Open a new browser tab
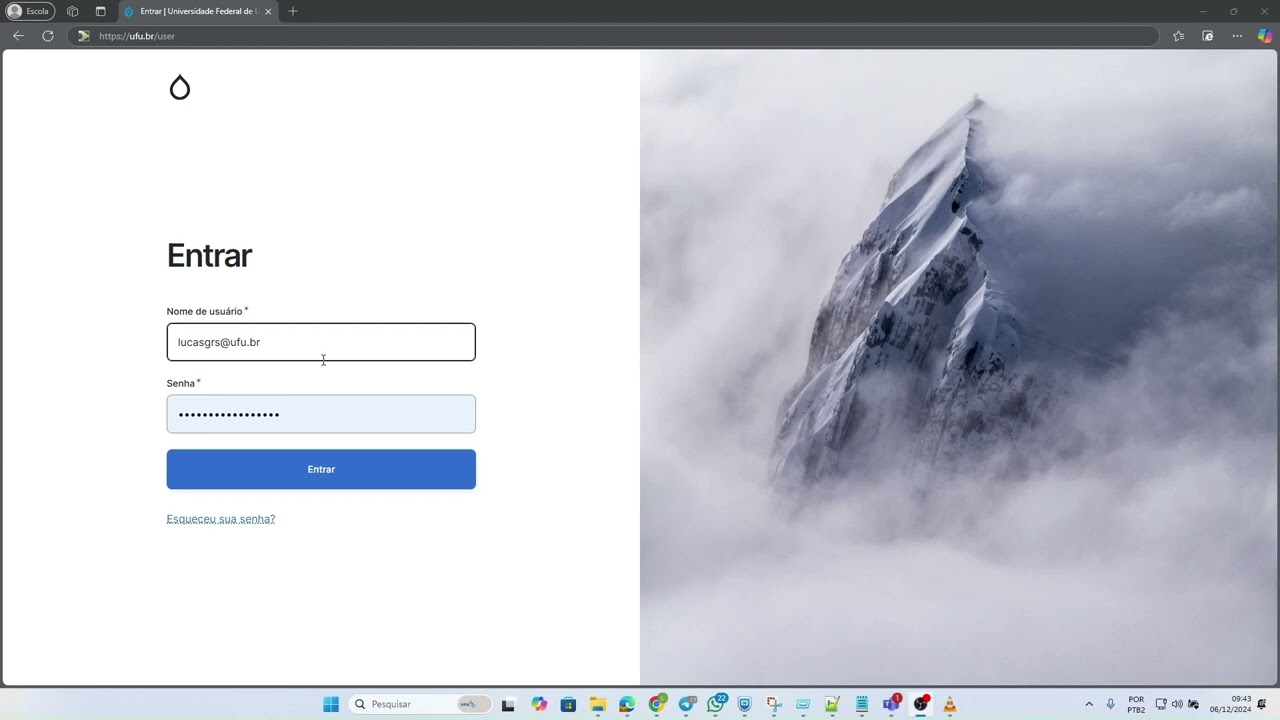The image size is (1280, 720). click(x=292, y=11)
